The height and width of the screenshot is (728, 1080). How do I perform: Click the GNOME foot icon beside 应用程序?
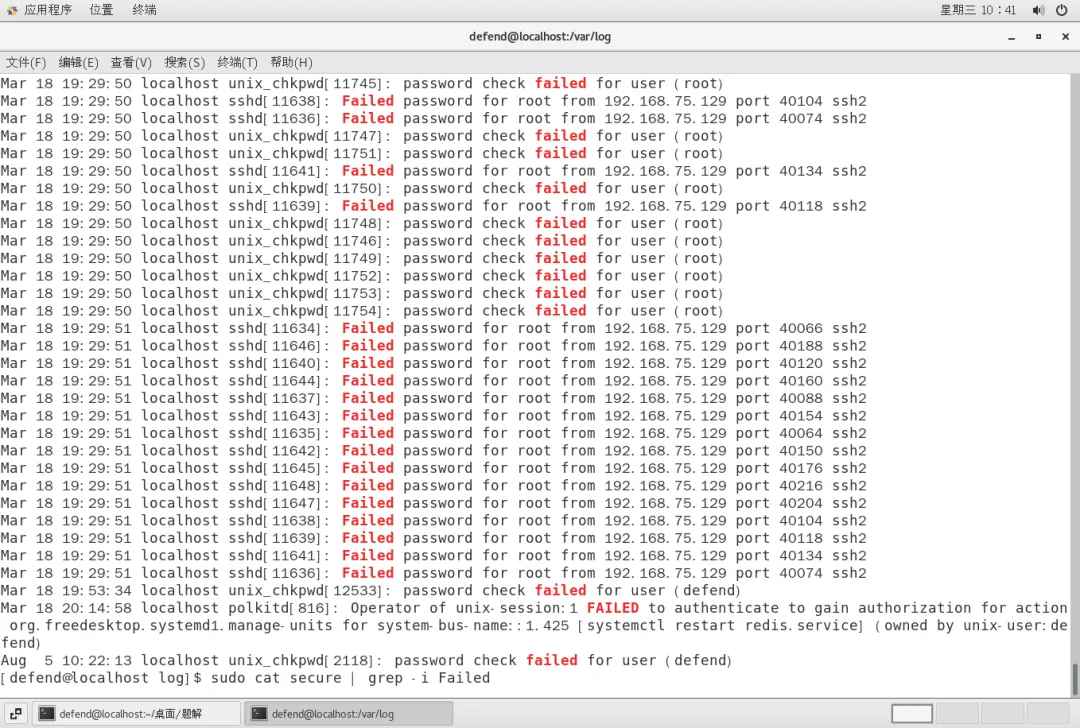tap(12, 10)
